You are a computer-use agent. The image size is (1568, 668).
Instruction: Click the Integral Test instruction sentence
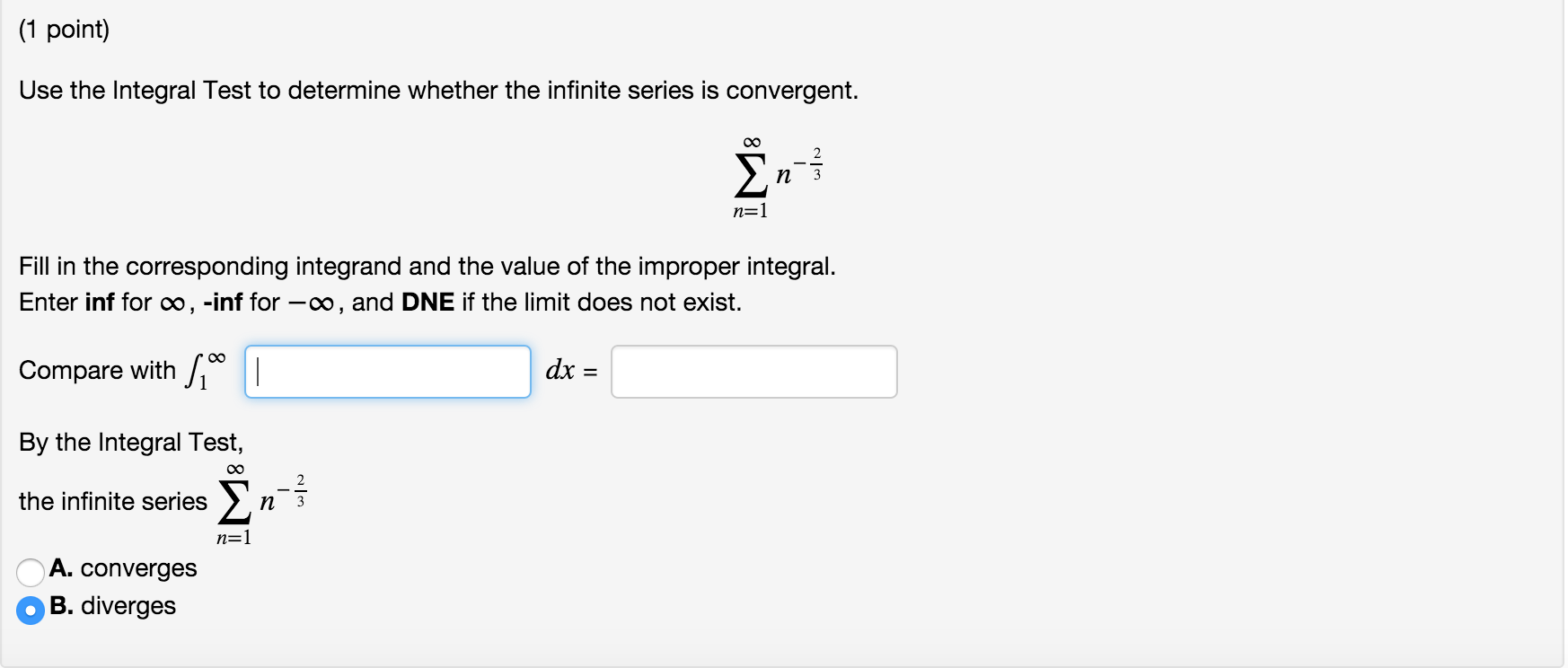pyautogui.click(x=438, y=90)
